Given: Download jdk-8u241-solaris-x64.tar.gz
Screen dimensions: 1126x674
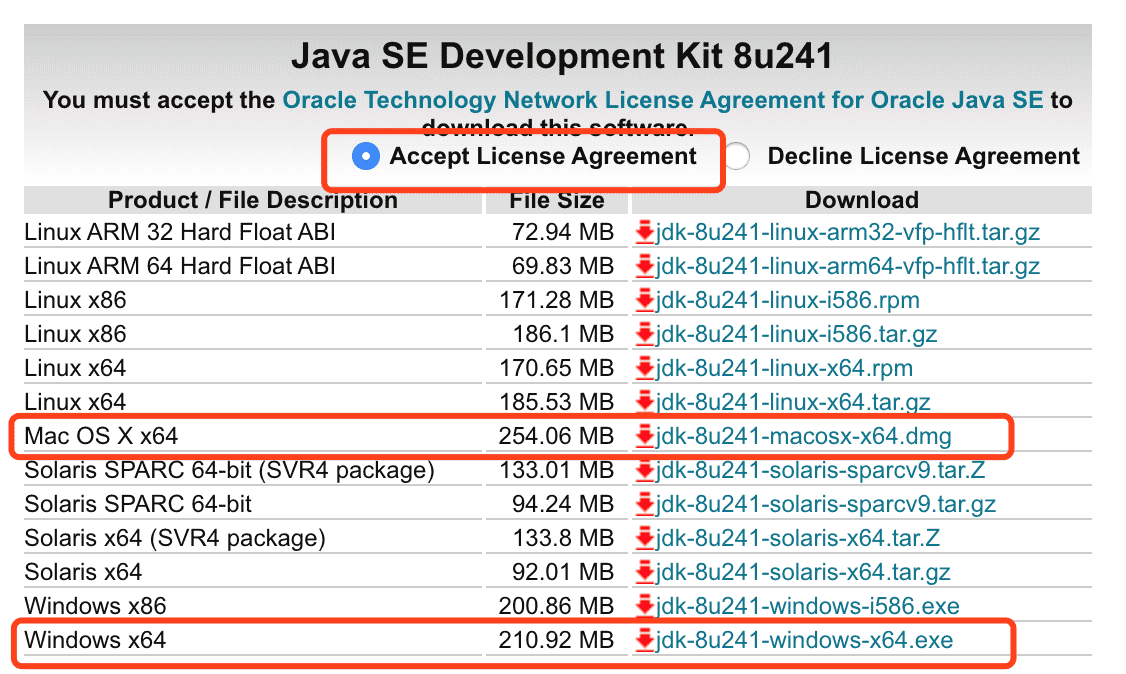Looking at the screenshot, I should 803,571.
